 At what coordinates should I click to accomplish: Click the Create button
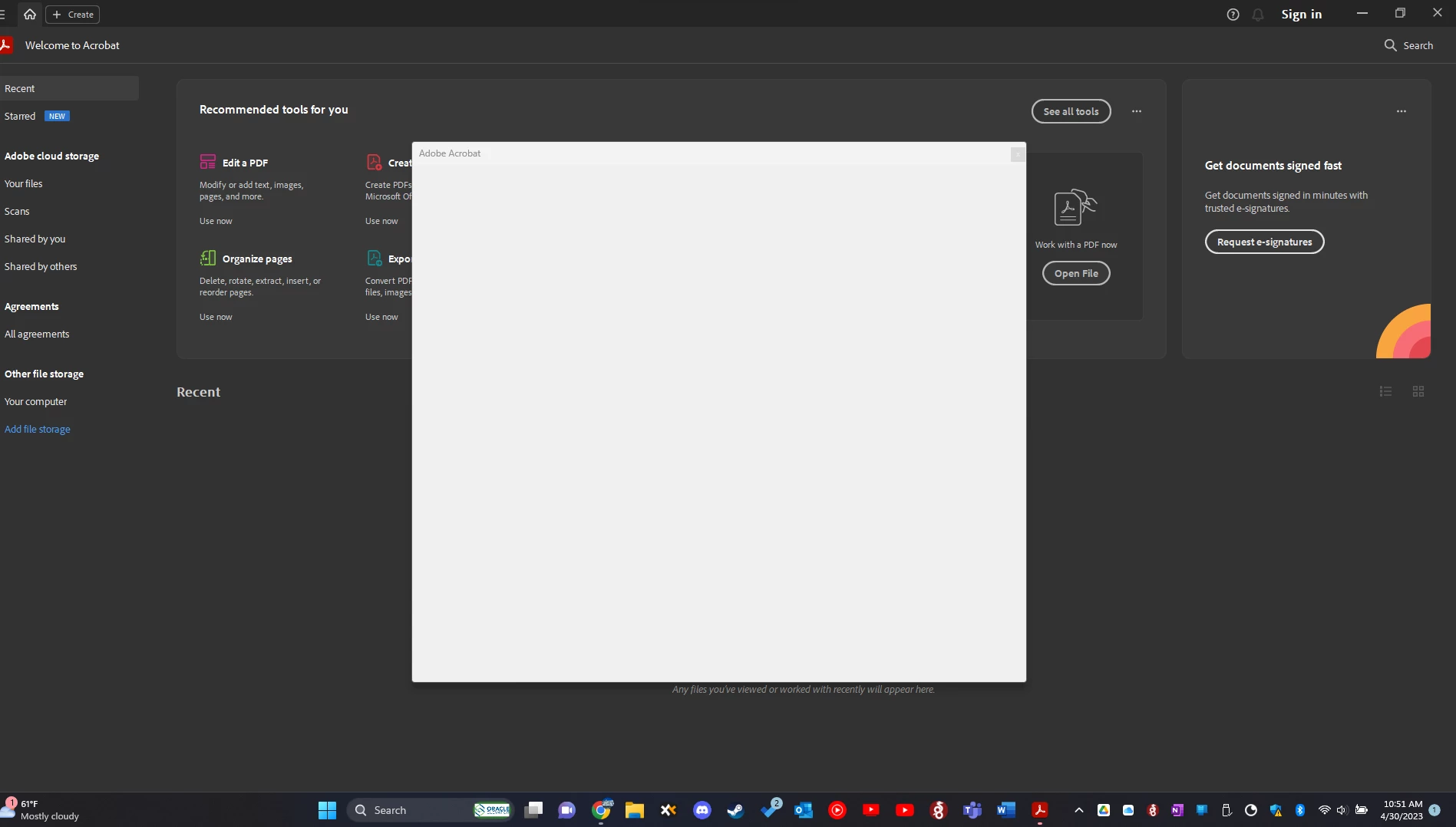[73, 14]
